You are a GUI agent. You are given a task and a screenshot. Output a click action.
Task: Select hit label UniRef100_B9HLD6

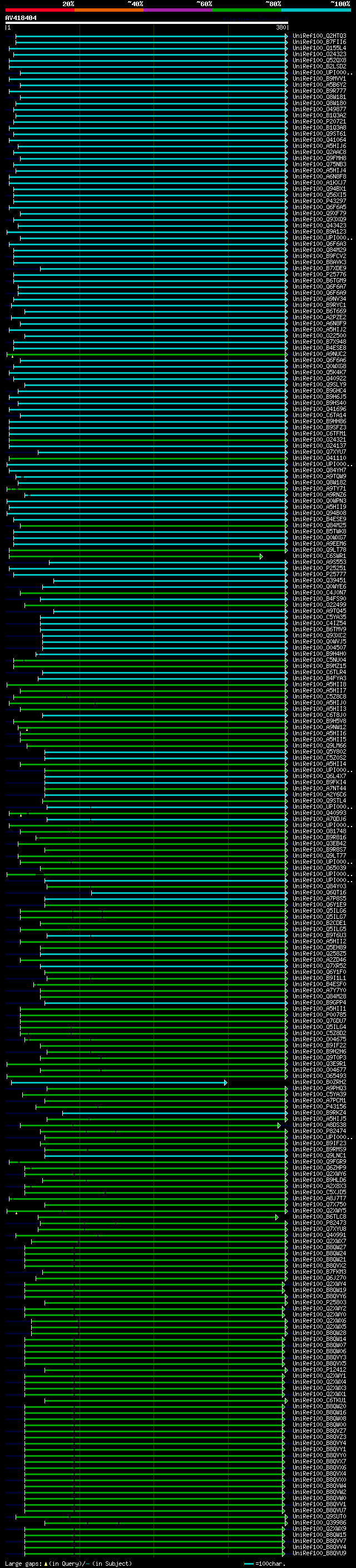[319, 1180]
